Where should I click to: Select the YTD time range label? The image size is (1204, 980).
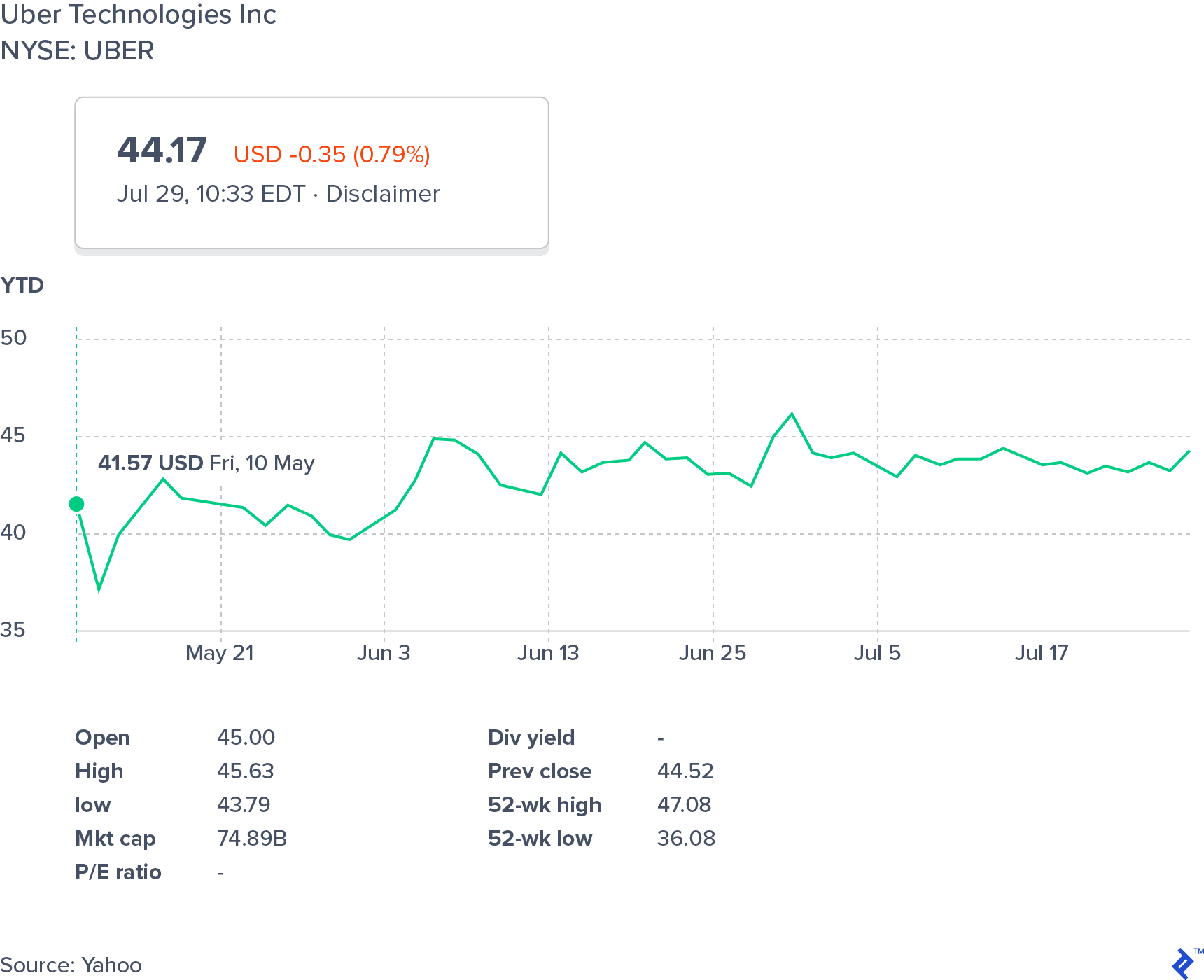(x=22, y=286)
